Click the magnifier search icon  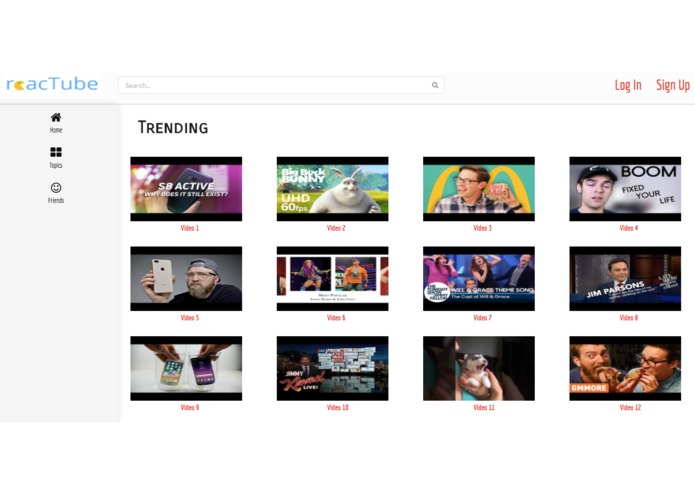435,85
